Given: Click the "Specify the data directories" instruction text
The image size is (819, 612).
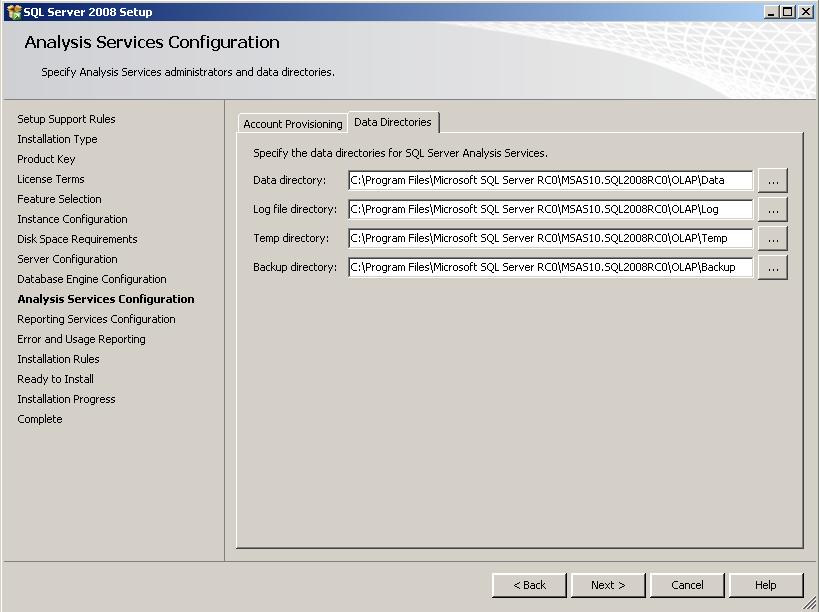Looking at the screenshot, I should point(401,153).
